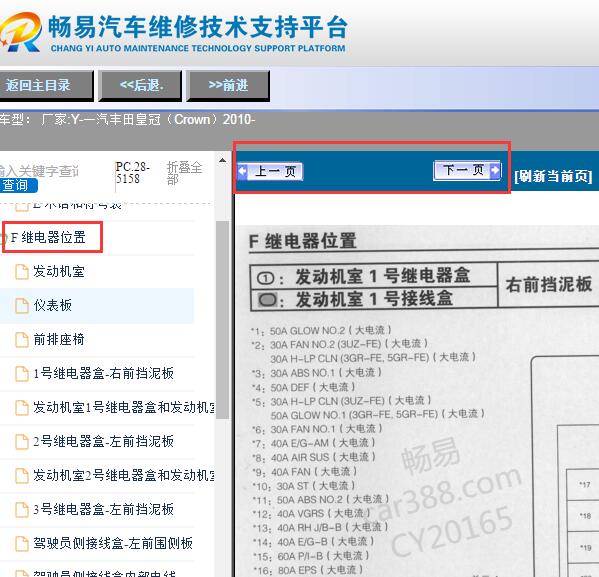Open the 仪表板 tree item
Viewport: 599px width, 577px height.
pyautogui.click(x=53, y=306)
